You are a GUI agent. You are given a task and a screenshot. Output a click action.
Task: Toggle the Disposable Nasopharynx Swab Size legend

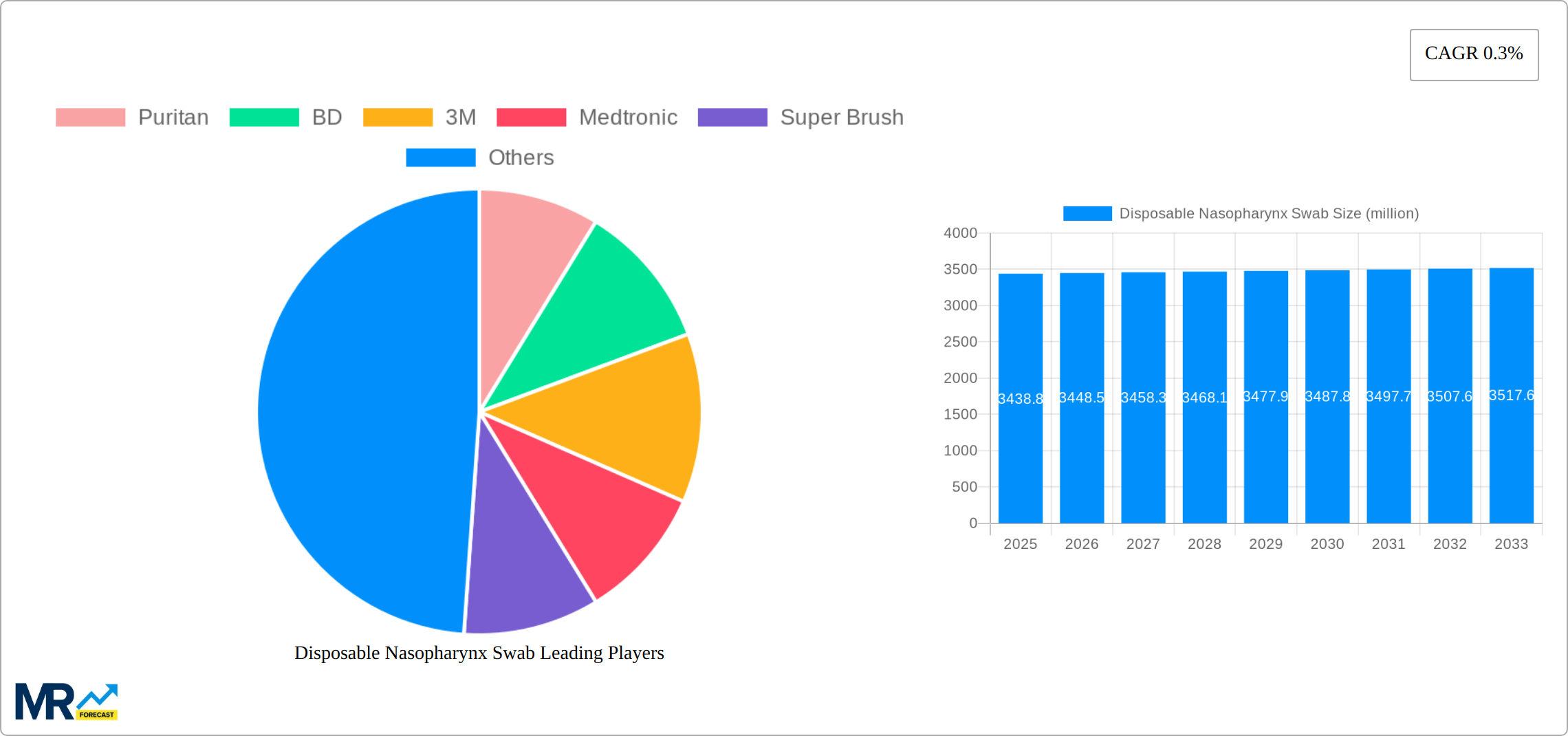click(x=1240, y=214)
